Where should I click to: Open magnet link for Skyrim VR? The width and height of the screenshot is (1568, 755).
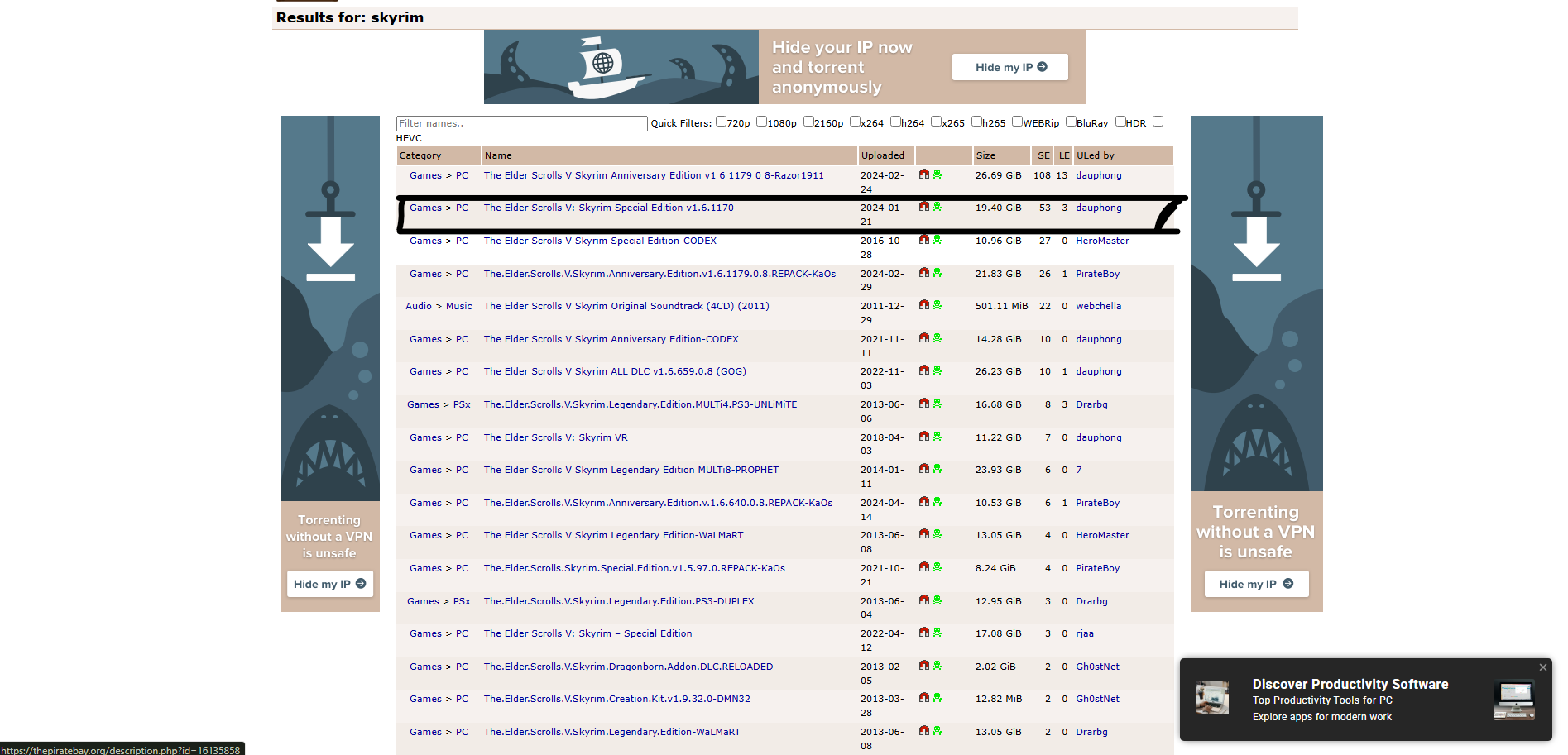pyautogui.click(x=924, y=437)
